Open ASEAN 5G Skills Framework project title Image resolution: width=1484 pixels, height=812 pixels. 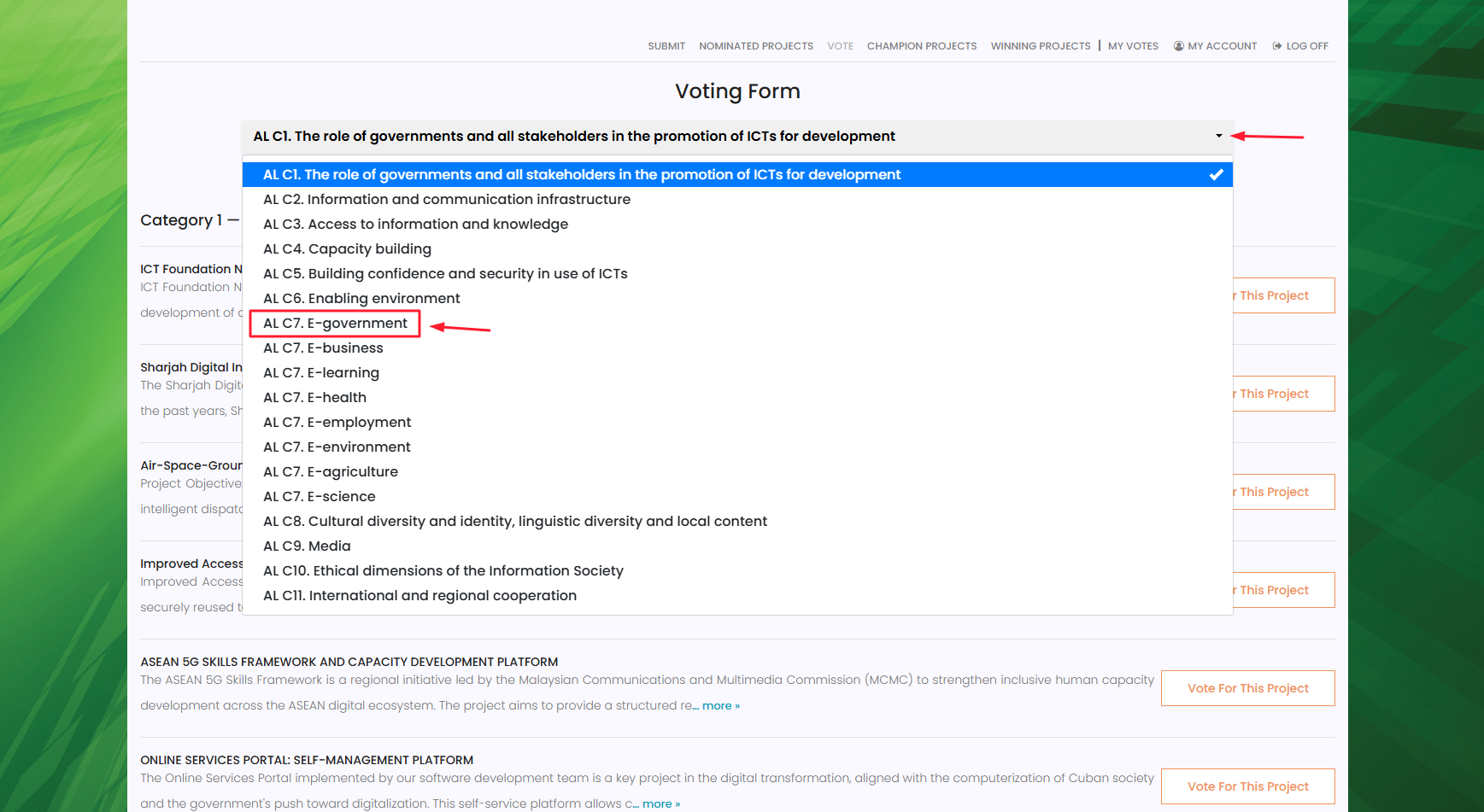click(349, 662)
